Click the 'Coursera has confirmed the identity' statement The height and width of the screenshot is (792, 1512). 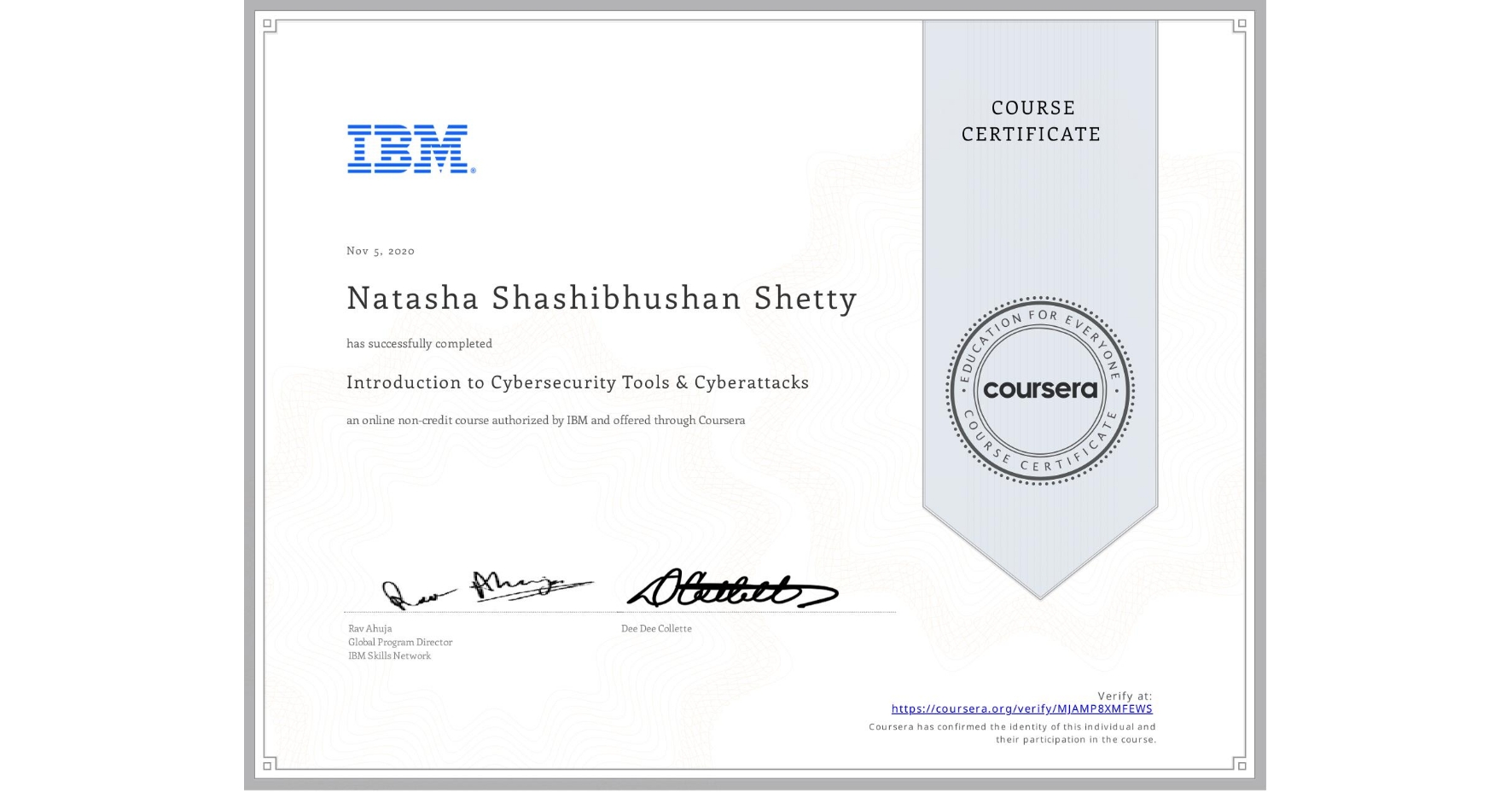point(1013,733)
